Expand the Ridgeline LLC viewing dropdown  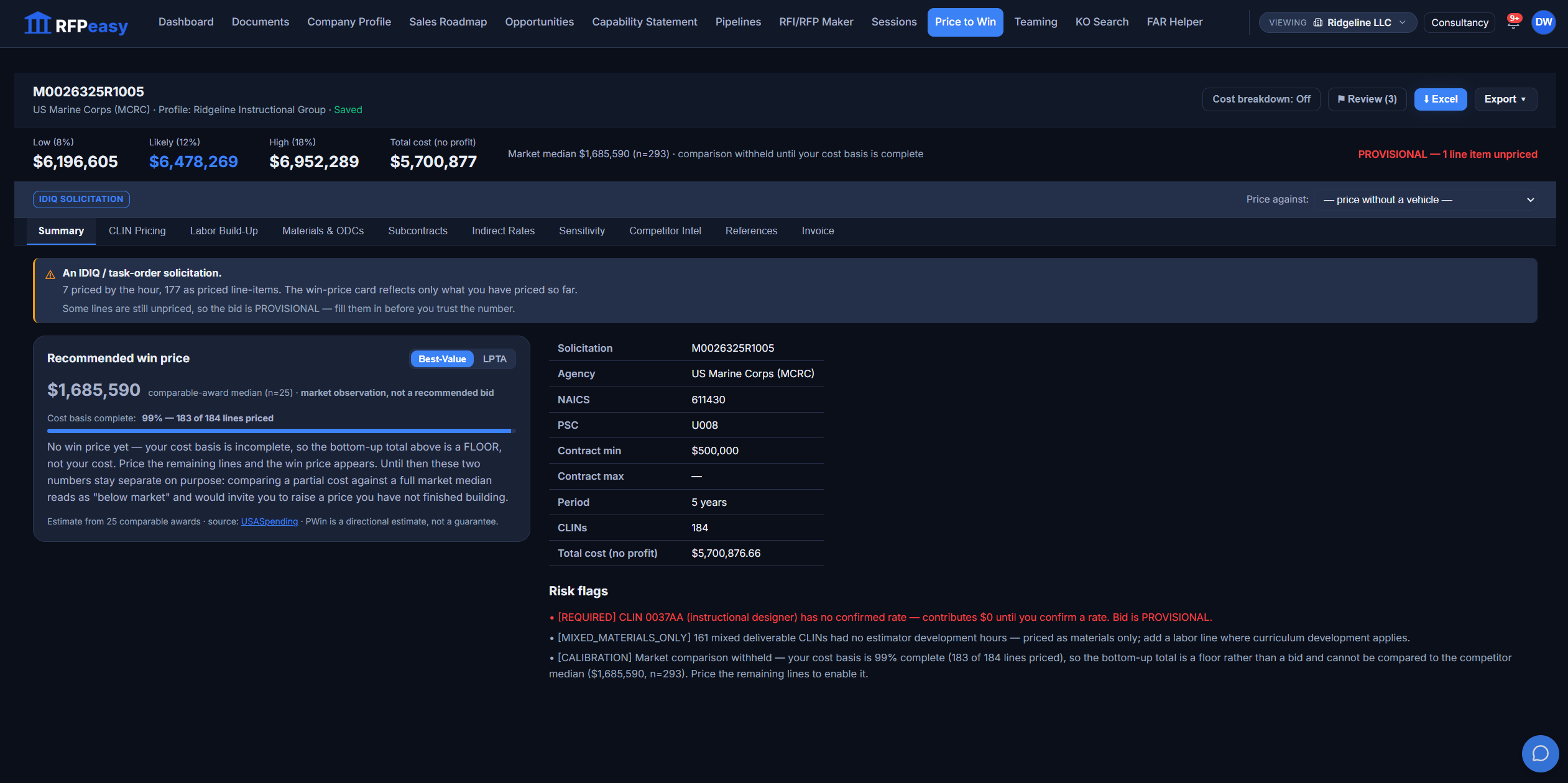(1337, 22)
